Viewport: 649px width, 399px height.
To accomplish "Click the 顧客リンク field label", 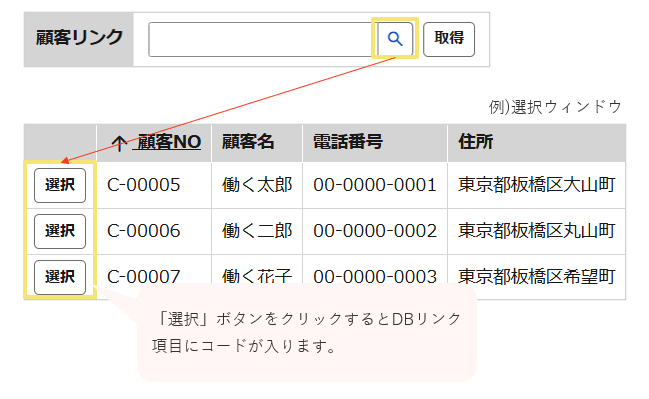I will [79, 38].
